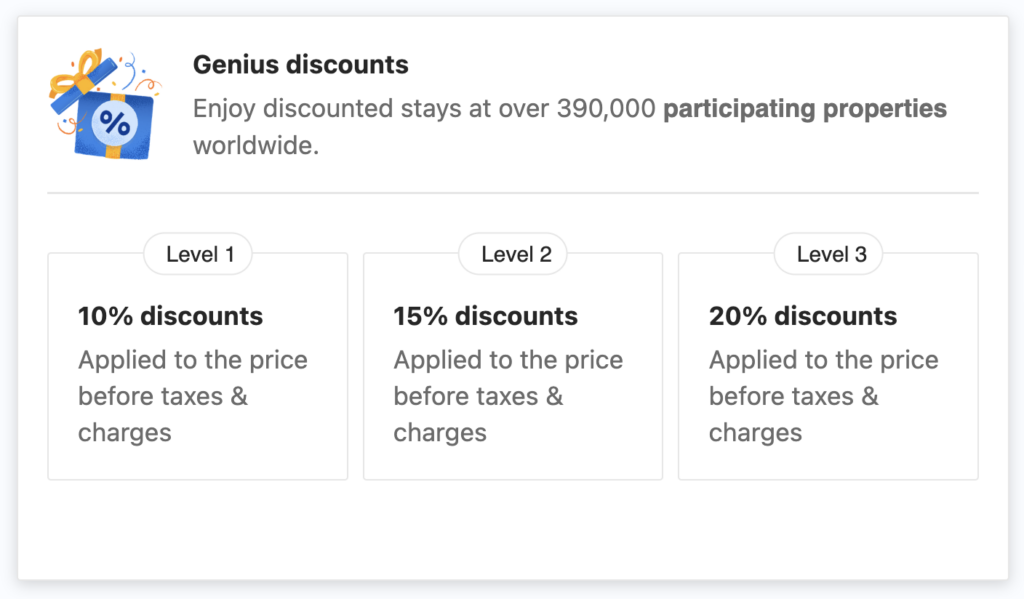The image size is (1024, 599).
Task: Click Level 3 card's "charges" text
Action: pyautogui.click(x=755, y=433)
